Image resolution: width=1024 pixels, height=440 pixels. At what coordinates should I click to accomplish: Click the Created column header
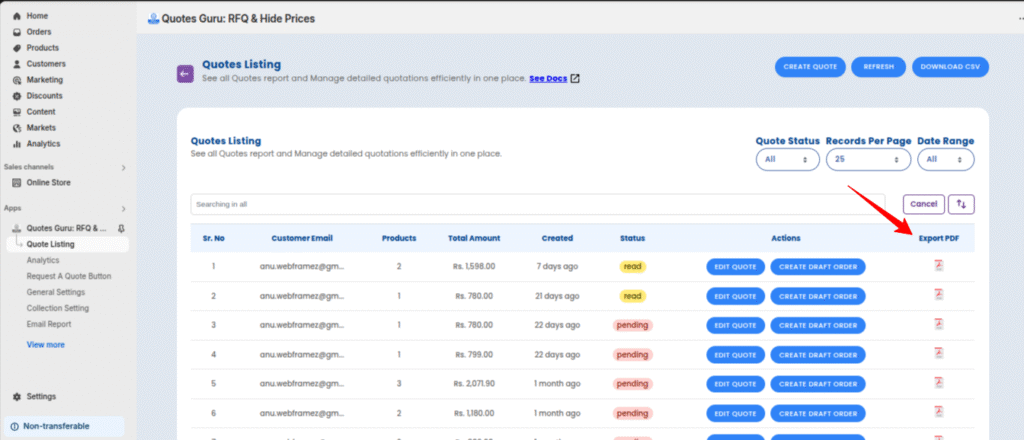(x=557, y=238)
